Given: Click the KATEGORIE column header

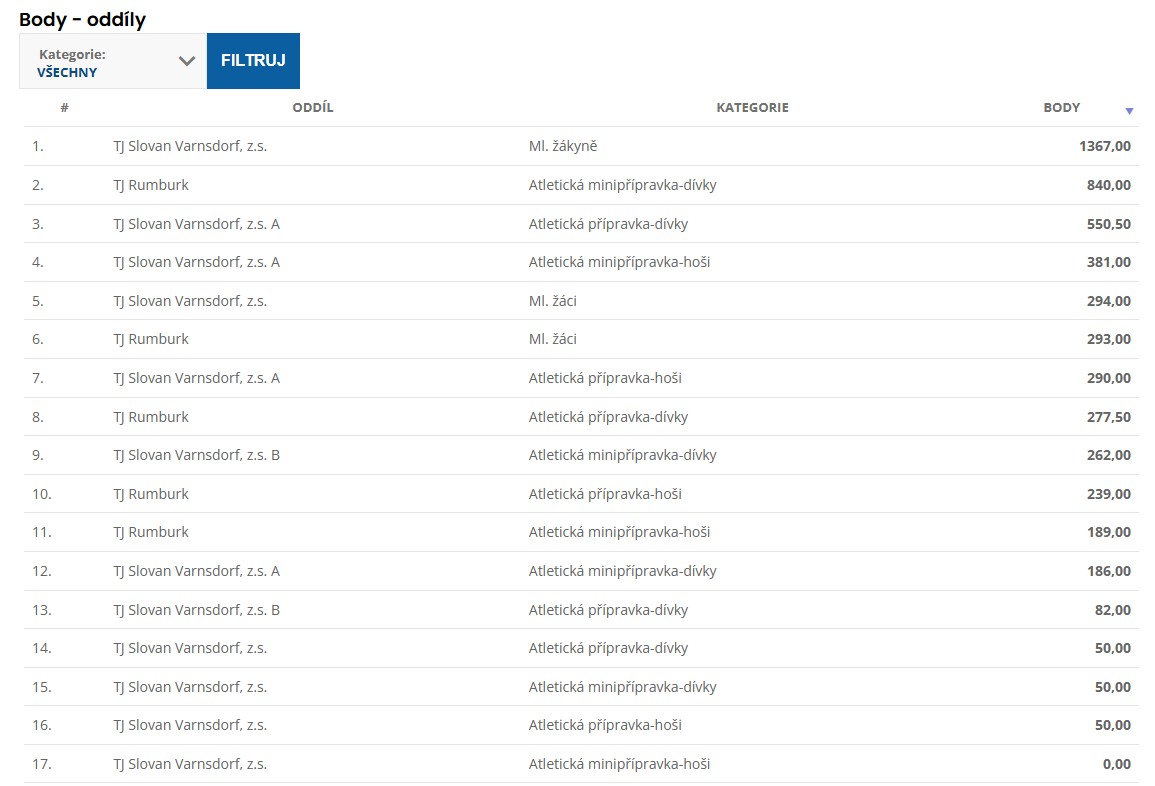Looking at the screenshot, I should coord(752,108).
